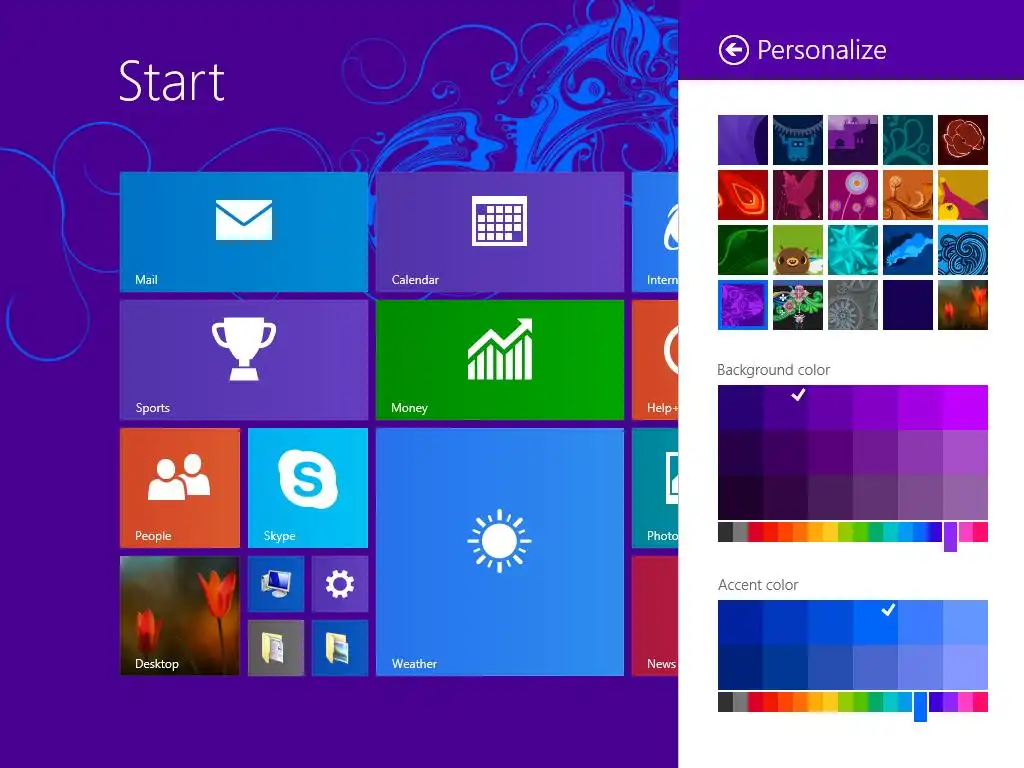
Task: Choose the plain dark navy background
Action: pos(908,305)
